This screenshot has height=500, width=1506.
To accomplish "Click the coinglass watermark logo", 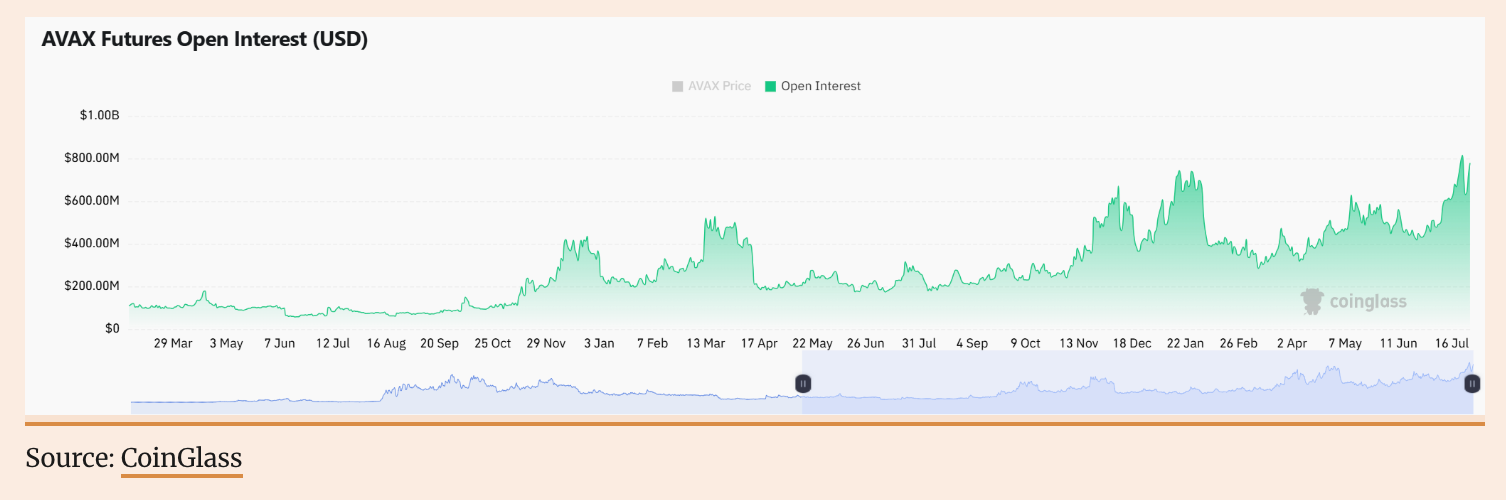I will click(1353, 301).
